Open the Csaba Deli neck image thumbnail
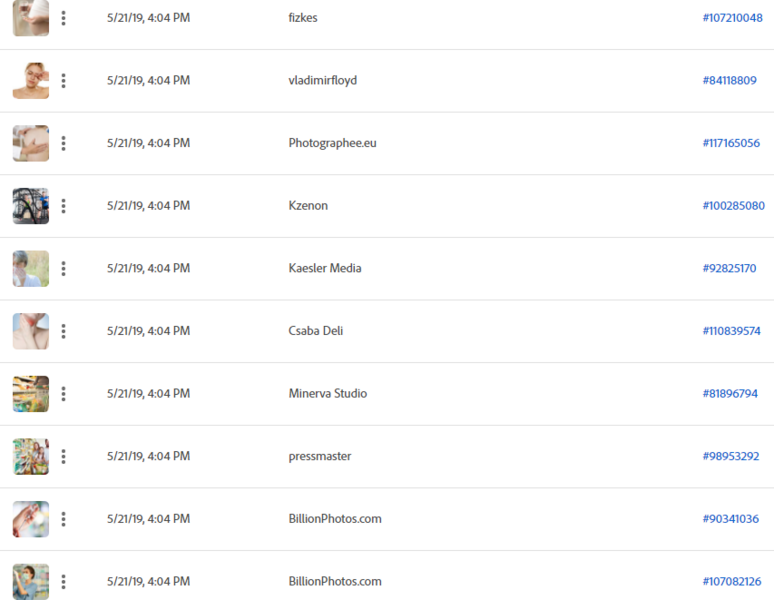Image resolution: width=774 pixels, height=600 pixels. [x=31, y=331]
